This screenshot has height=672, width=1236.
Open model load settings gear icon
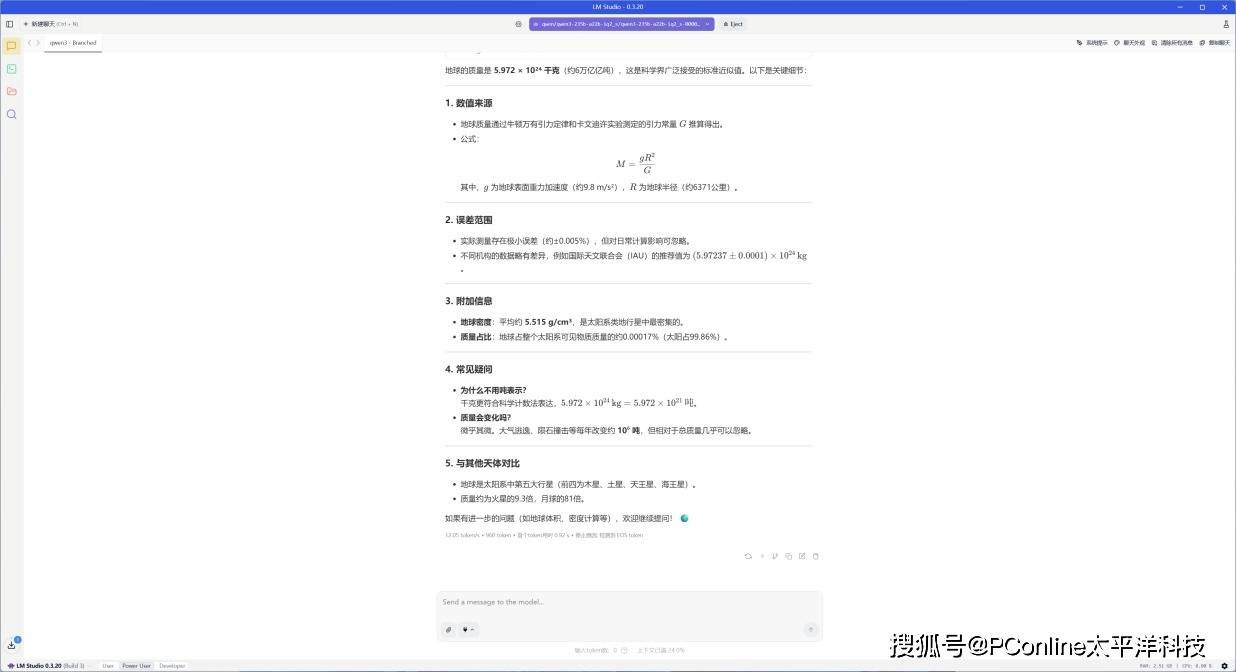518,24
